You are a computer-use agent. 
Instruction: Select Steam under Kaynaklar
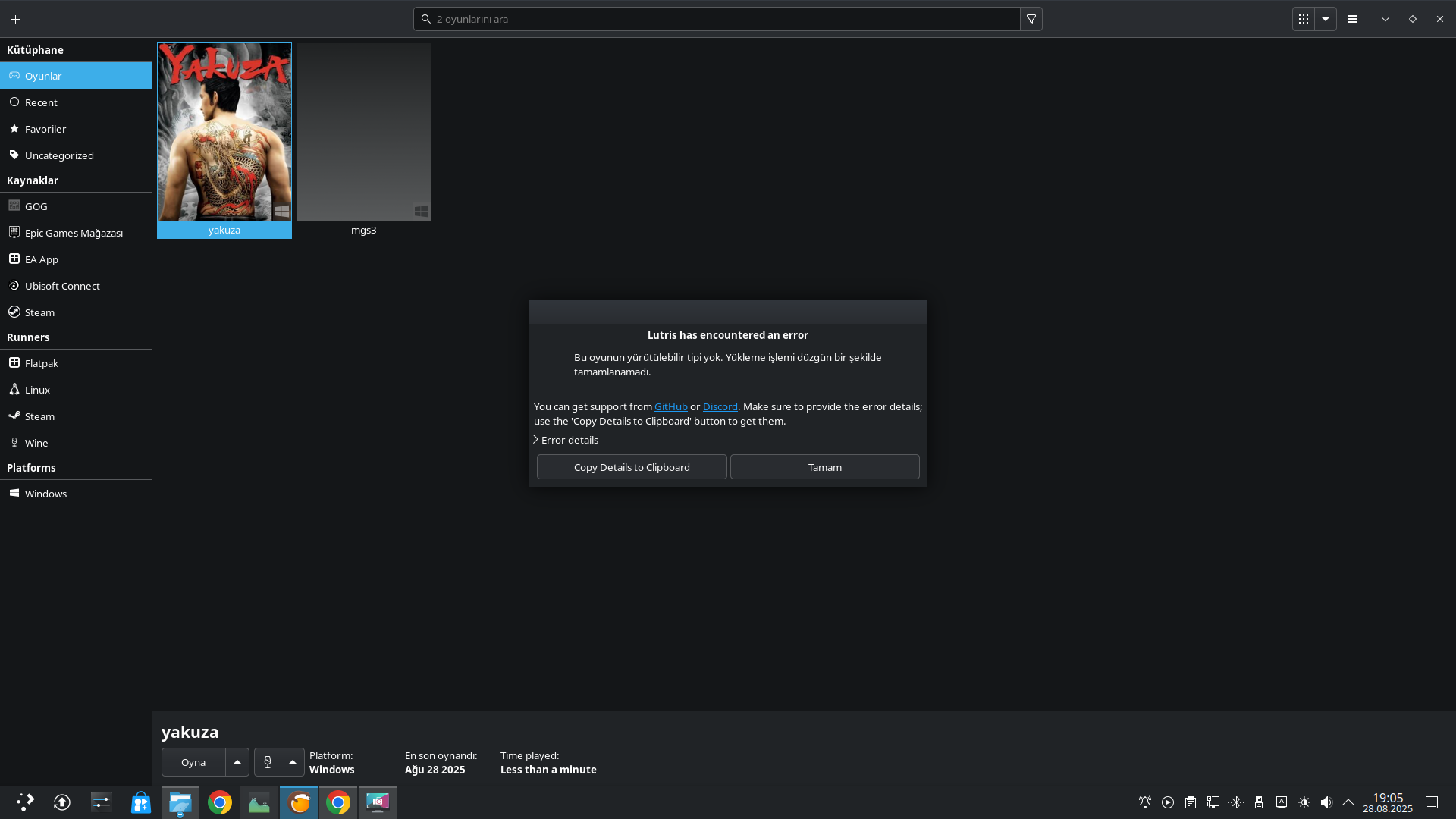76,312
